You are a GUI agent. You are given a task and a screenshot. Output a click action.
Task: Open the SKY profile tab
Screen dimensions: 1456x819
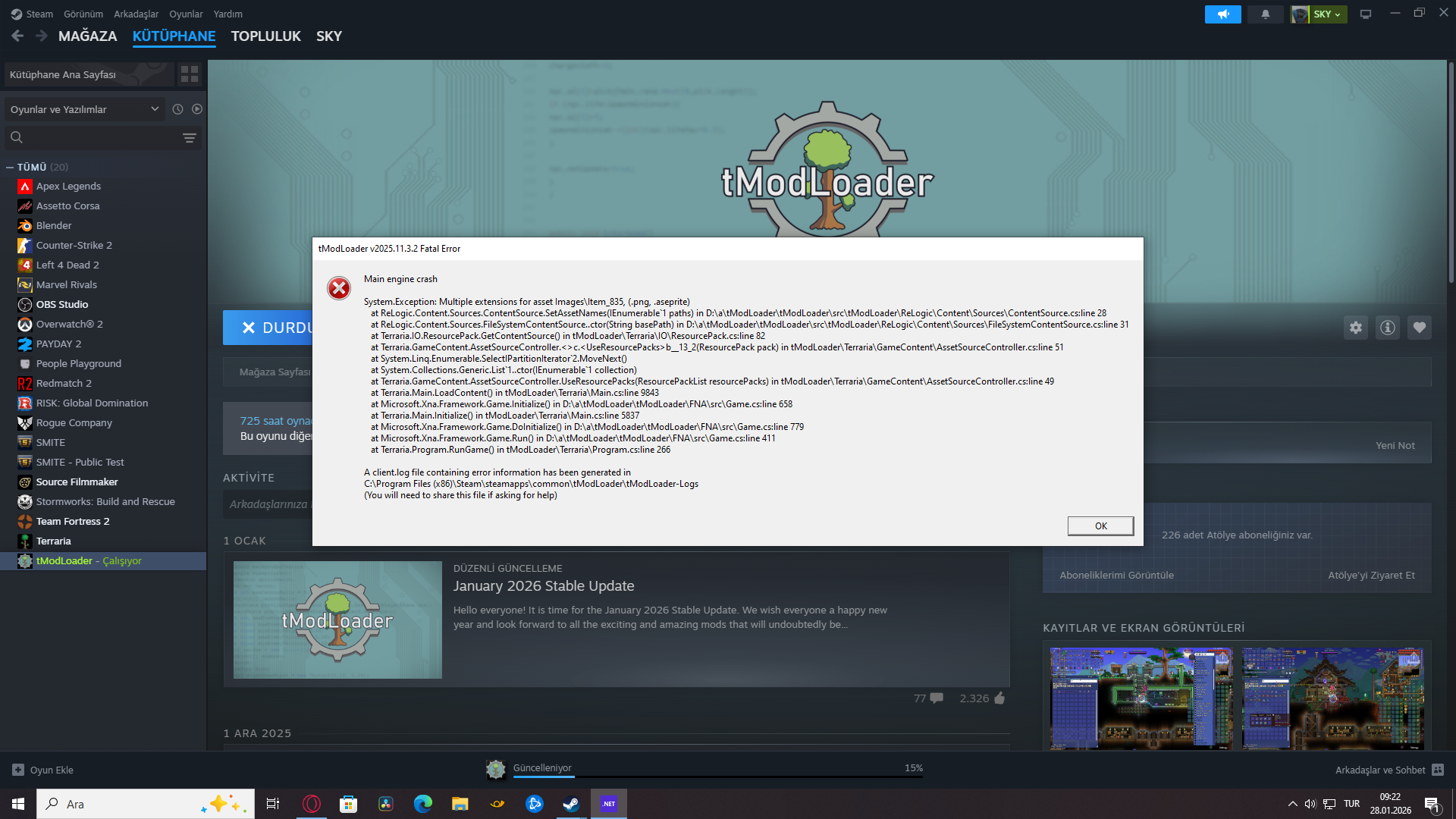(329, 36)
